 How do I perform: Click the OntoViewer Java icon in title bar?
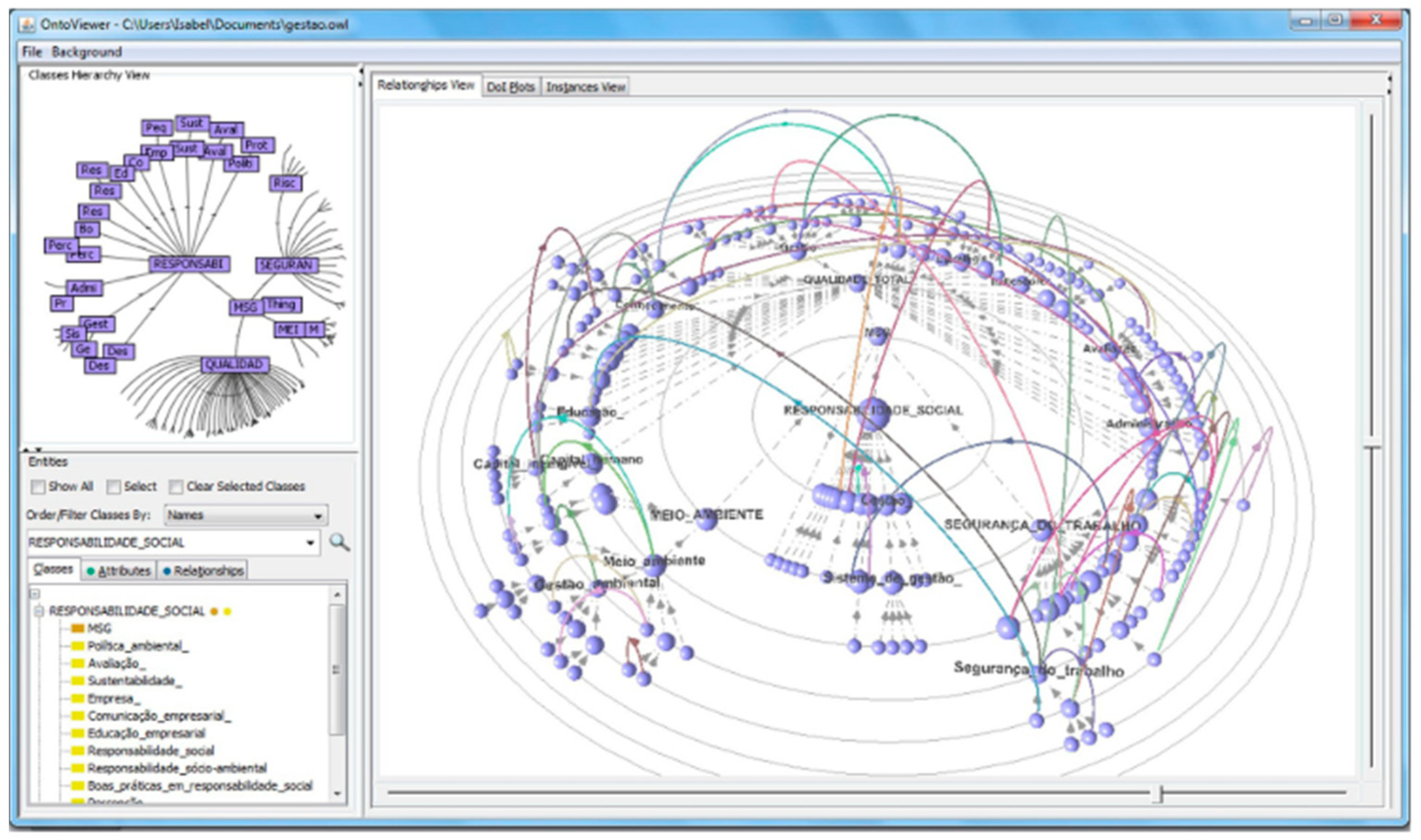27,25
